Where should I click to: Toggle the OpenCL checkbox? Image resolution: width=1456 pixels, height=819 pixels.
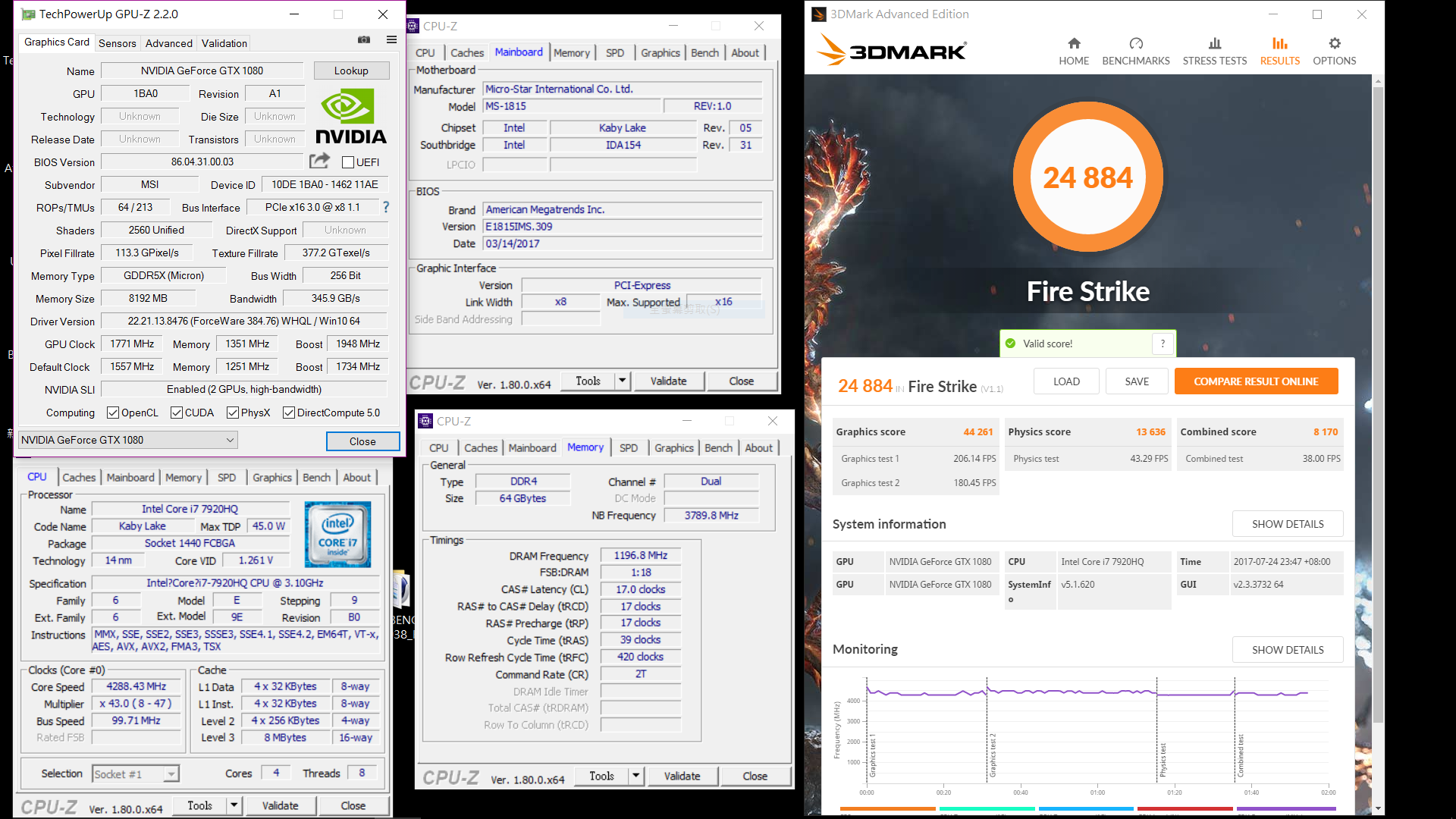[113, 413]
